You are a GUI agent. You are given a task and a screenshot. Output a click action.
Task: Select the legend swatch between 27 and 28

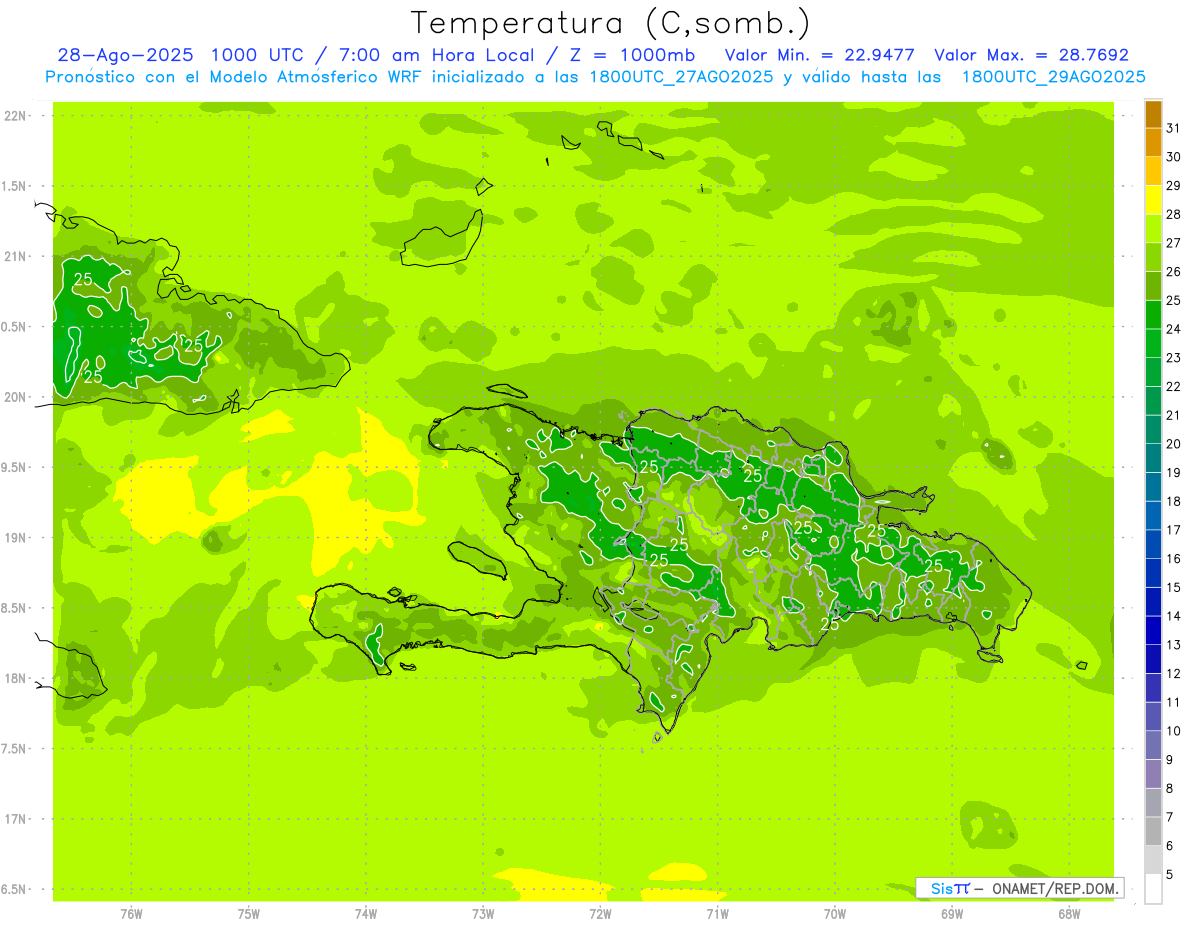pyautogui.click(x=1153, y=229)
